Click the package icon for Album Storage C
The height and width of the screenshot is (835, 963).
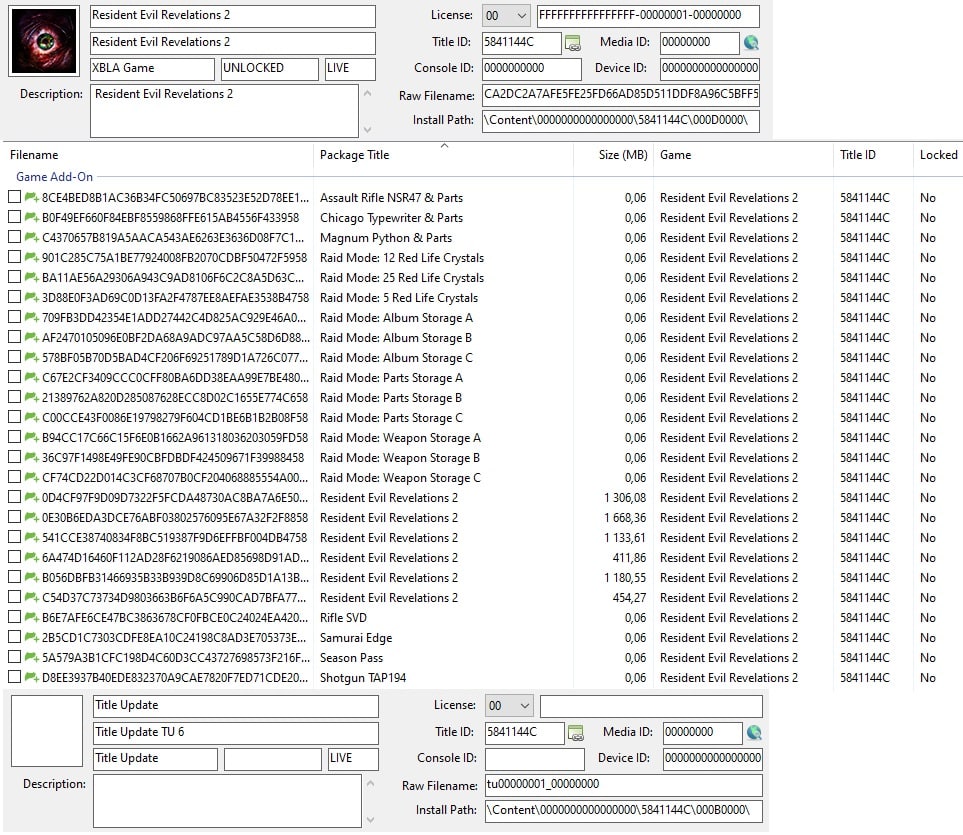(32, 357)
